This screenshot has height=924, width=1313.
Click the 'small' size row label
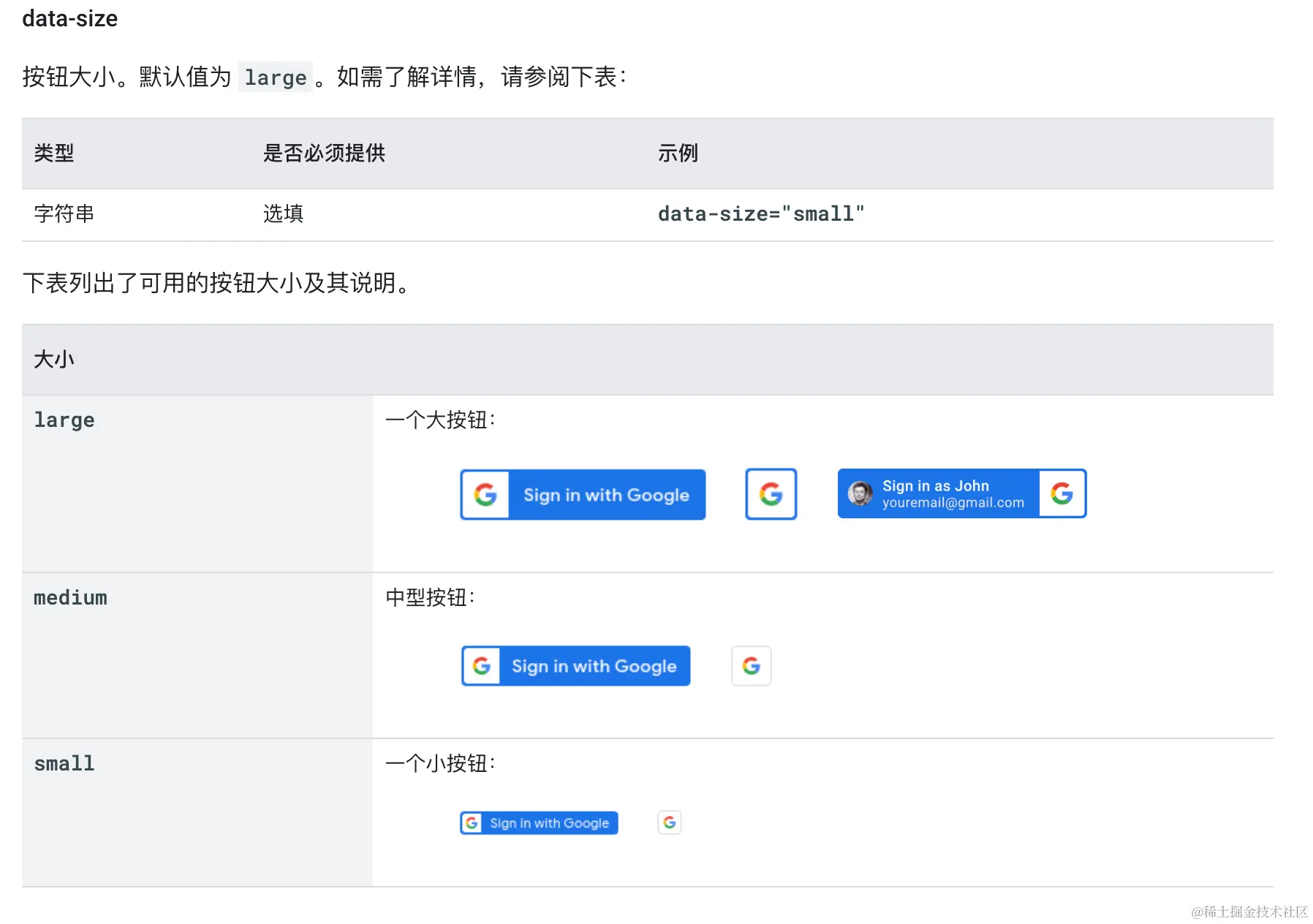(64, 764)
